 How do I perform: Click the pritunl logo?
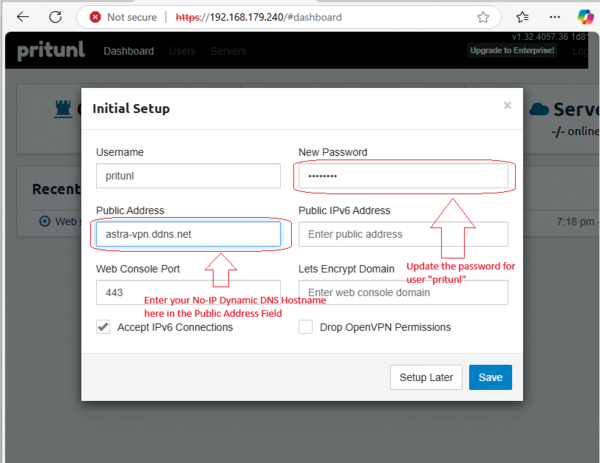click(x=51, y=50)
